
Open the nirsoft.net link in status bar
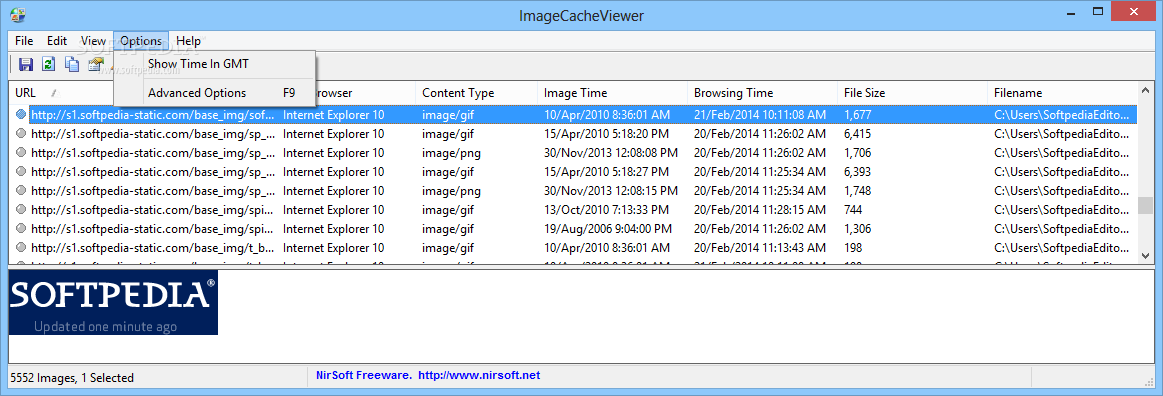pos(479,375)
